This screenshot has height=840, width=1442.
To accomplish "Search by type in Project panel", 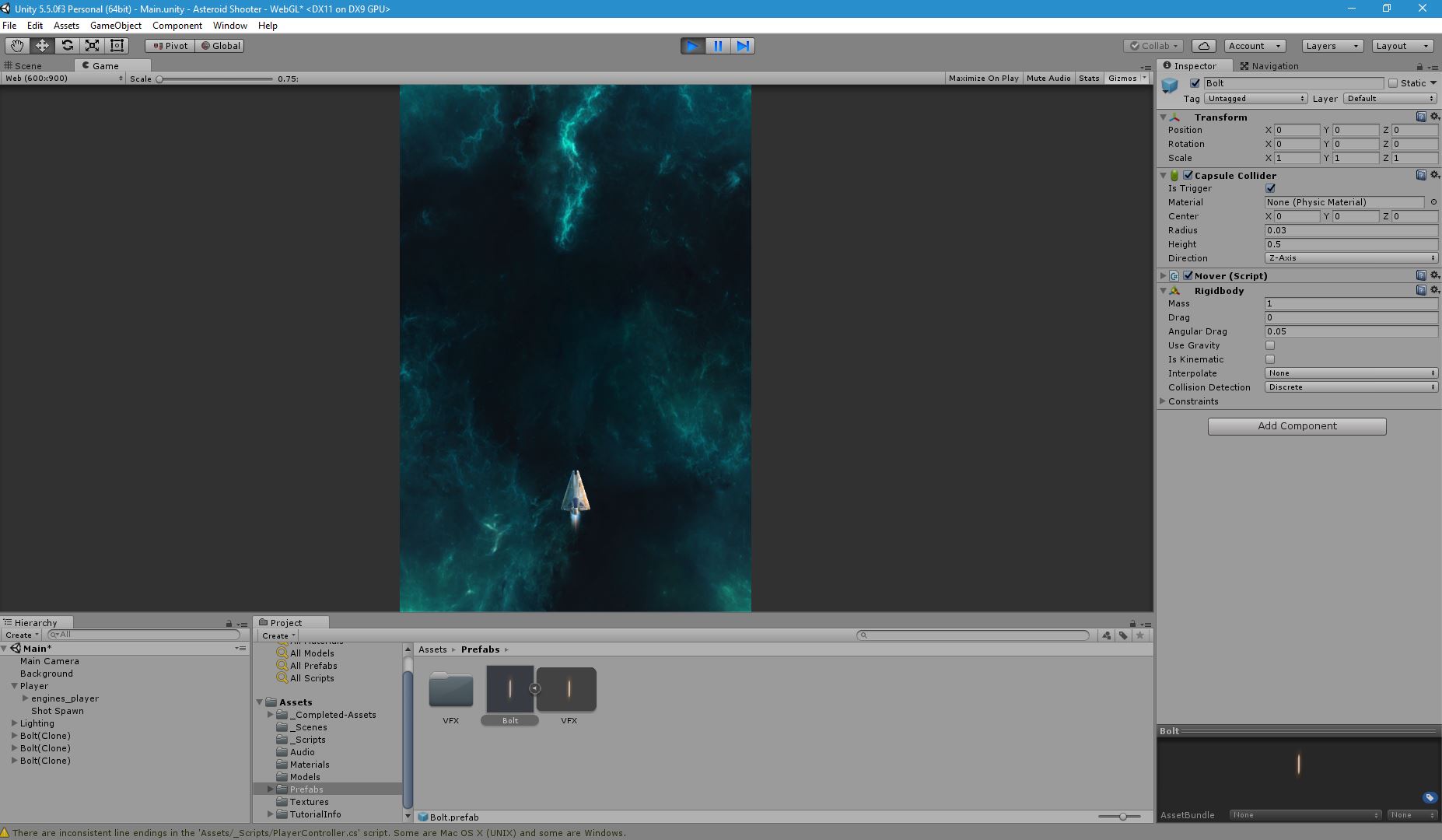I will (1107, 635).
